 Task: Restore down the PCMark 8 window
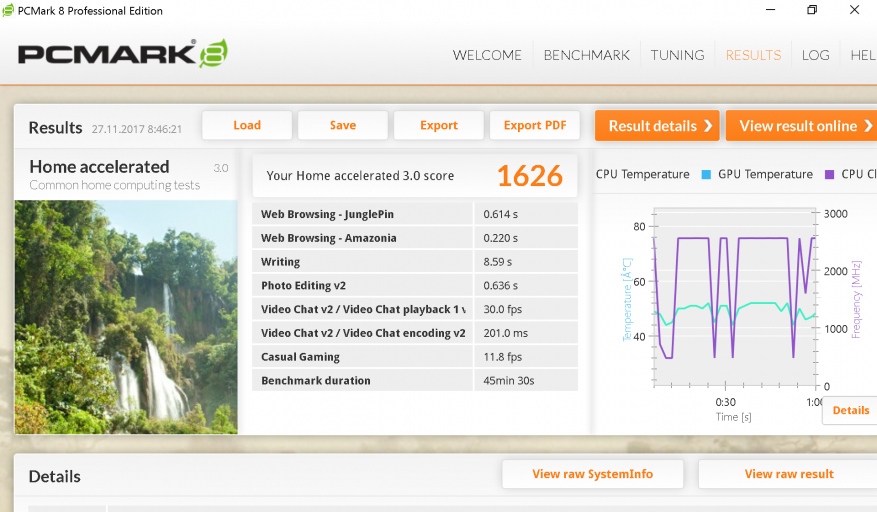click(812, 10)
